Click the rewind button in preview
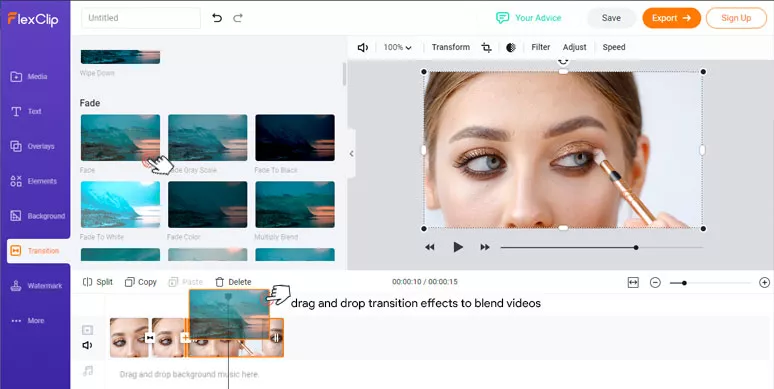 coord(430,247)
